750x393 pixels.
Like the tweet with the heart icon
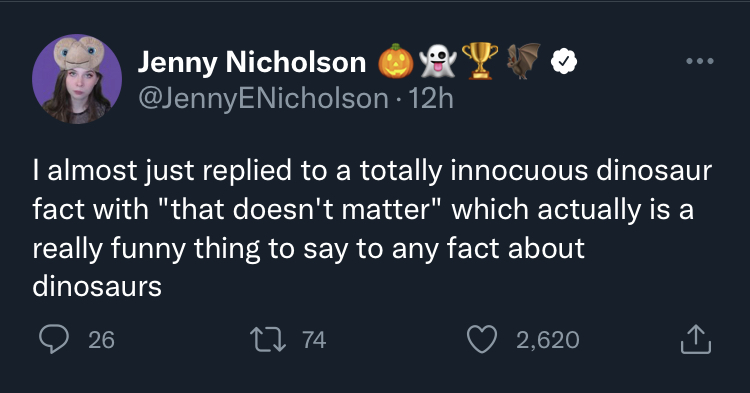click(482, 339)
